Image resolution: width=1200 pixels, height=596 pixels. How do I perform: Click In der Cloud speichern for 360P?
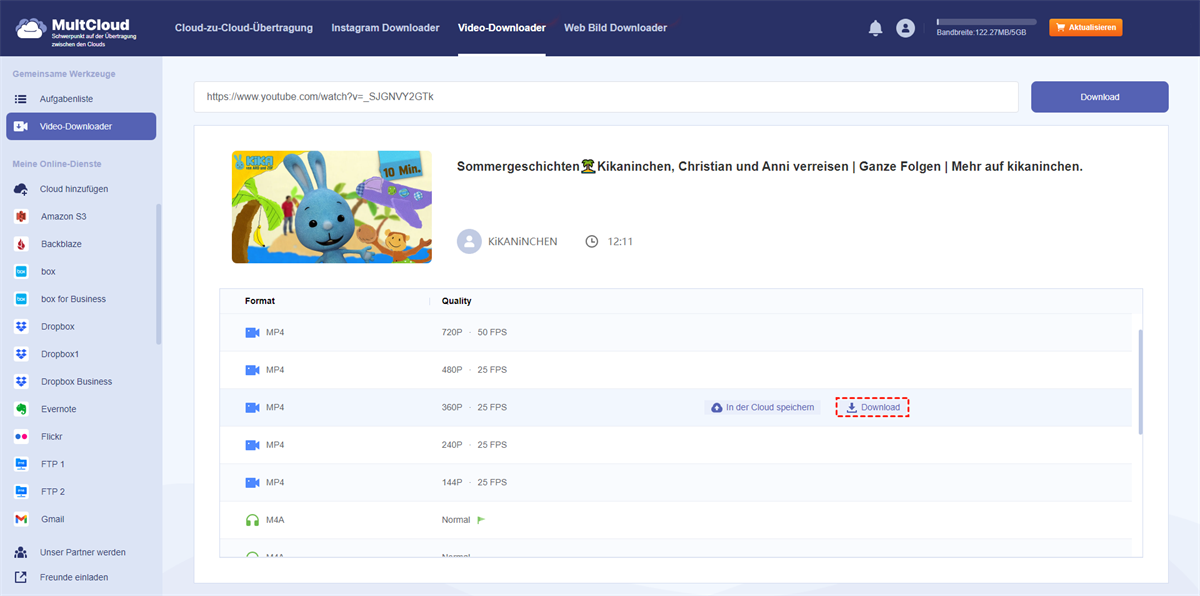click(x=764, y=408)
